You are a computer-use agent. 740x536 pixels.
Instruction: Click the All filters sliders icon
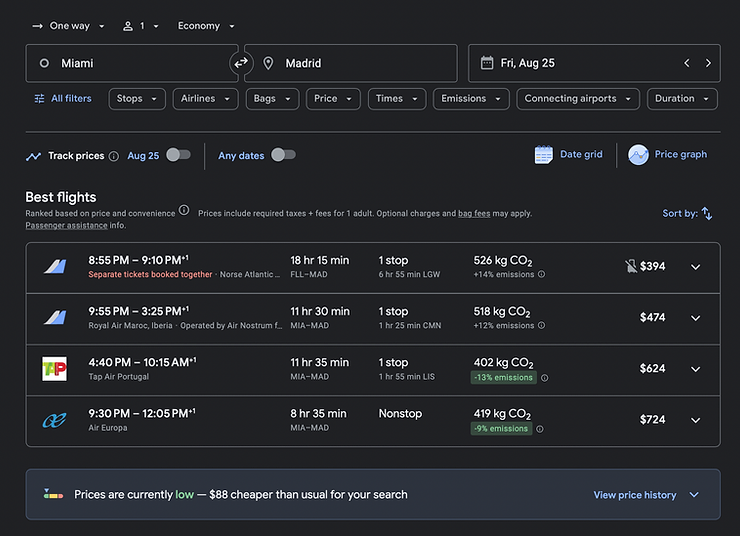coord(39,99)
